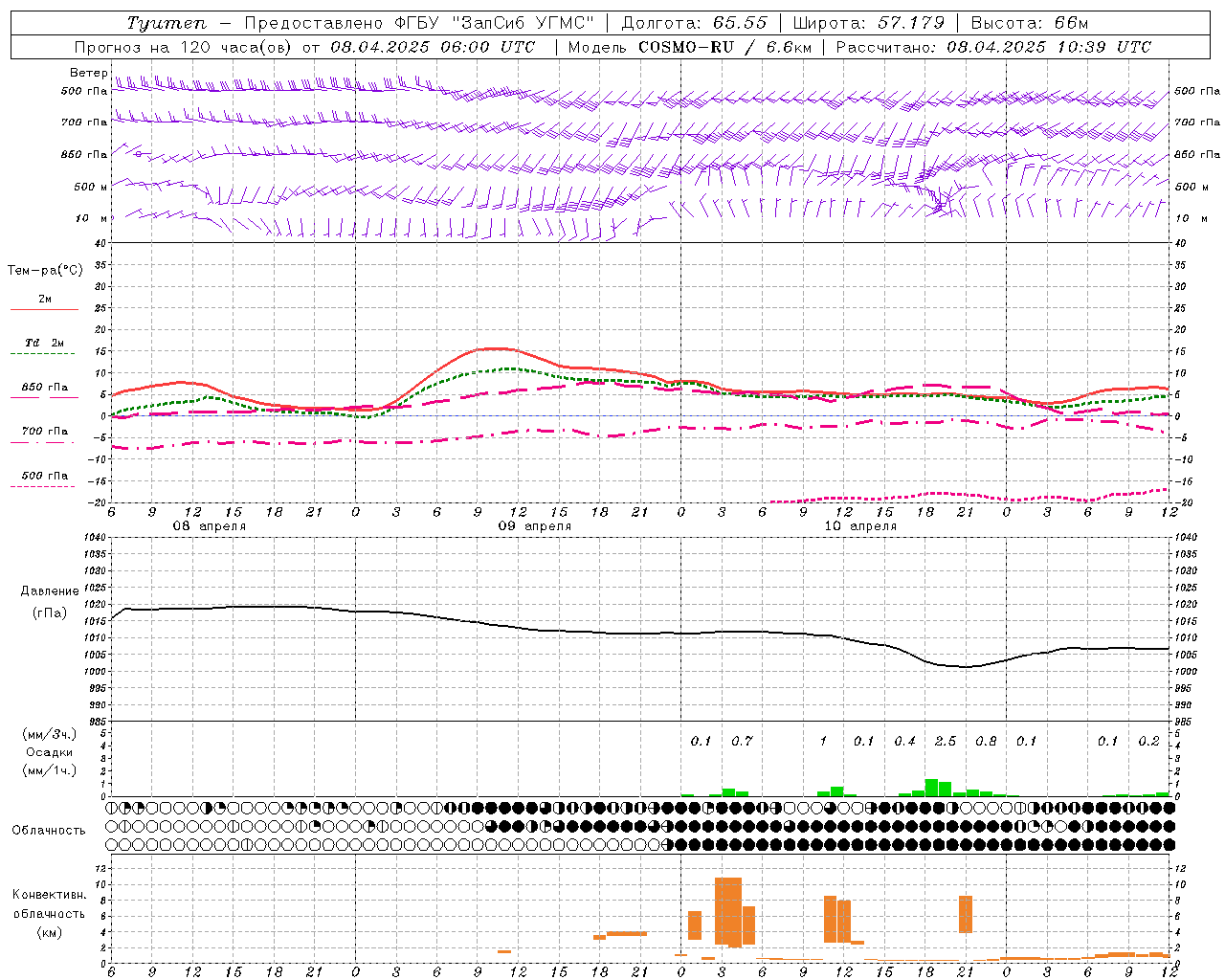
Task: Click the Осадки precipitation label
Action: [x=50, y=752]
